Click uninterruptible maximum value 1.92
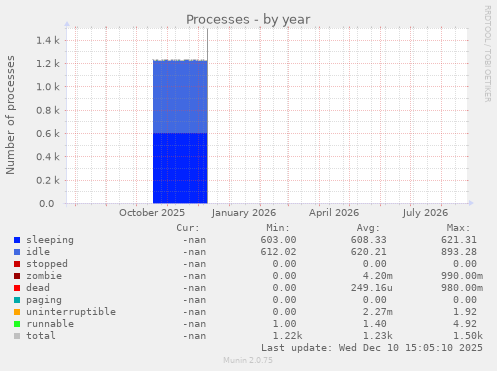The width and height of the screenshot is (497, 371). [x=465, y=312]
